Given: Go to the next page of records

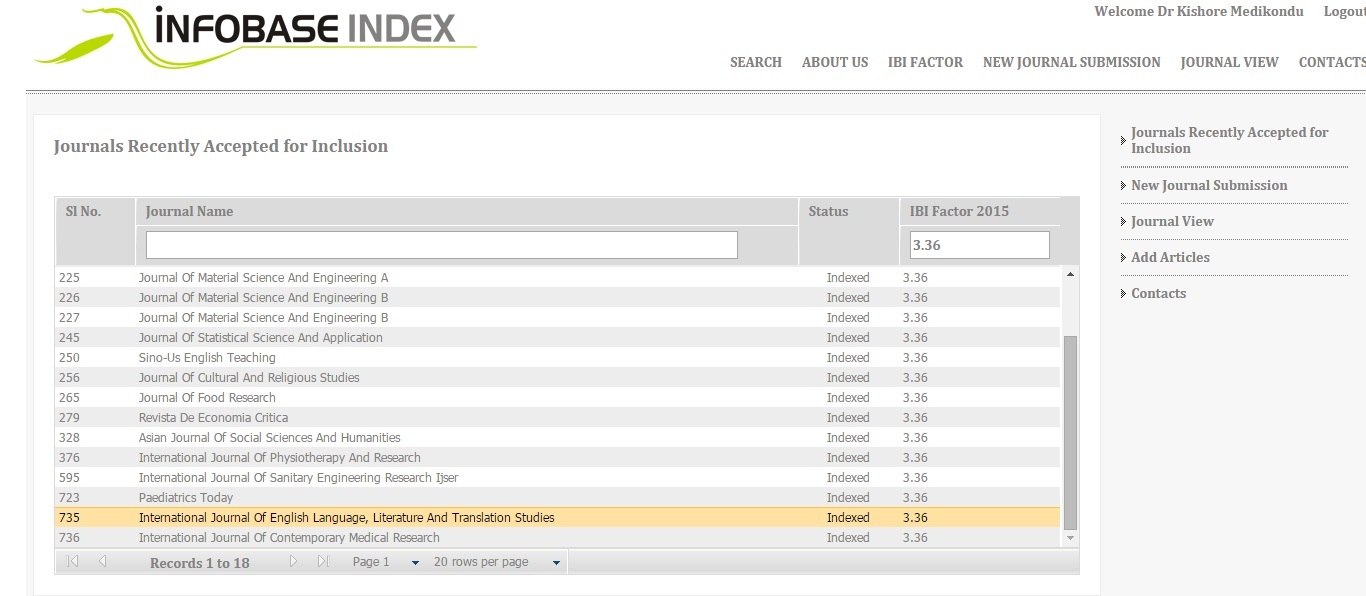Looking at the screenshot, I should click(x=293, y=562).
